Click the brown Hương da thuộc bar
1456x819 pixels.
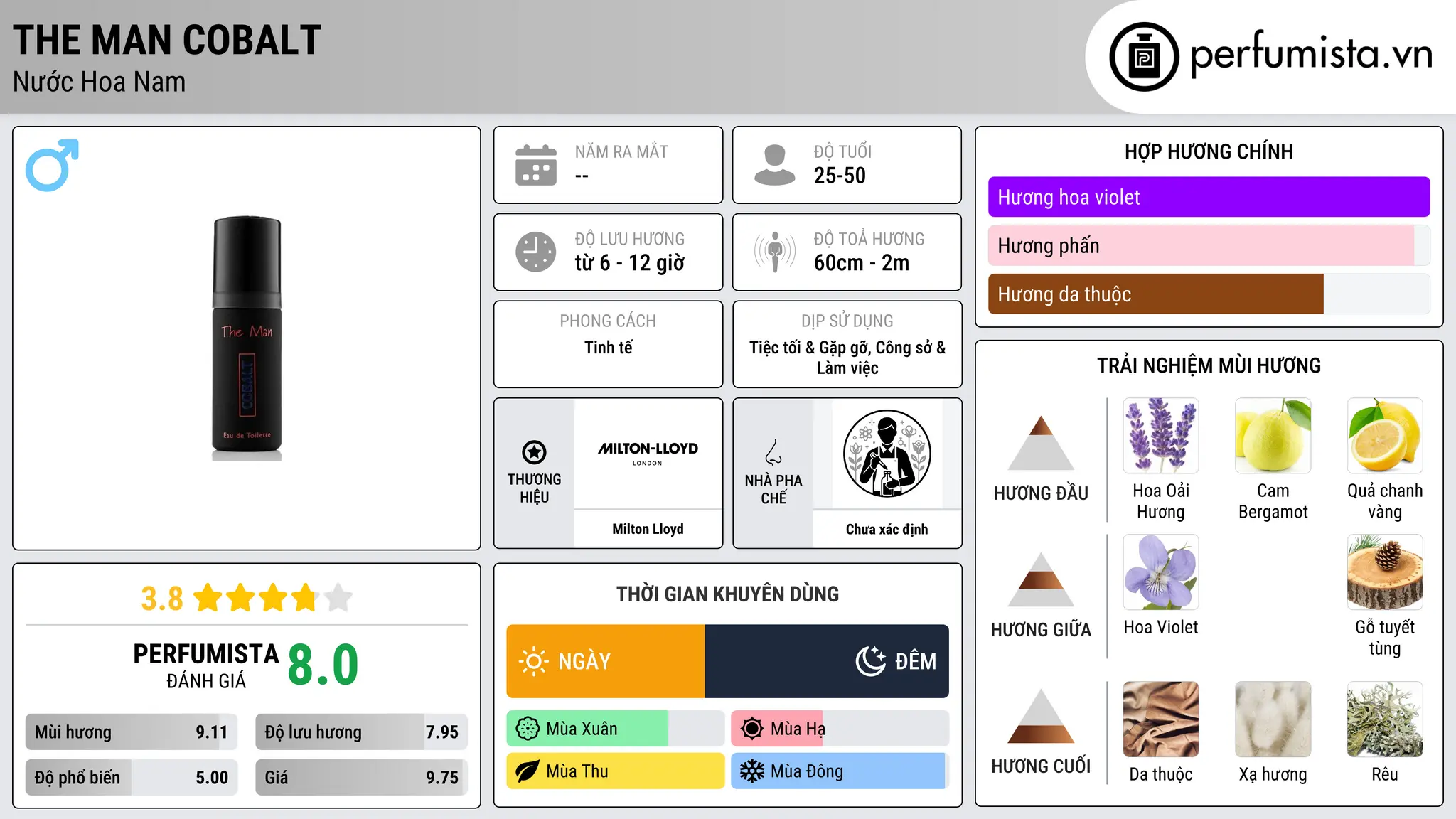click(1209, 294)
